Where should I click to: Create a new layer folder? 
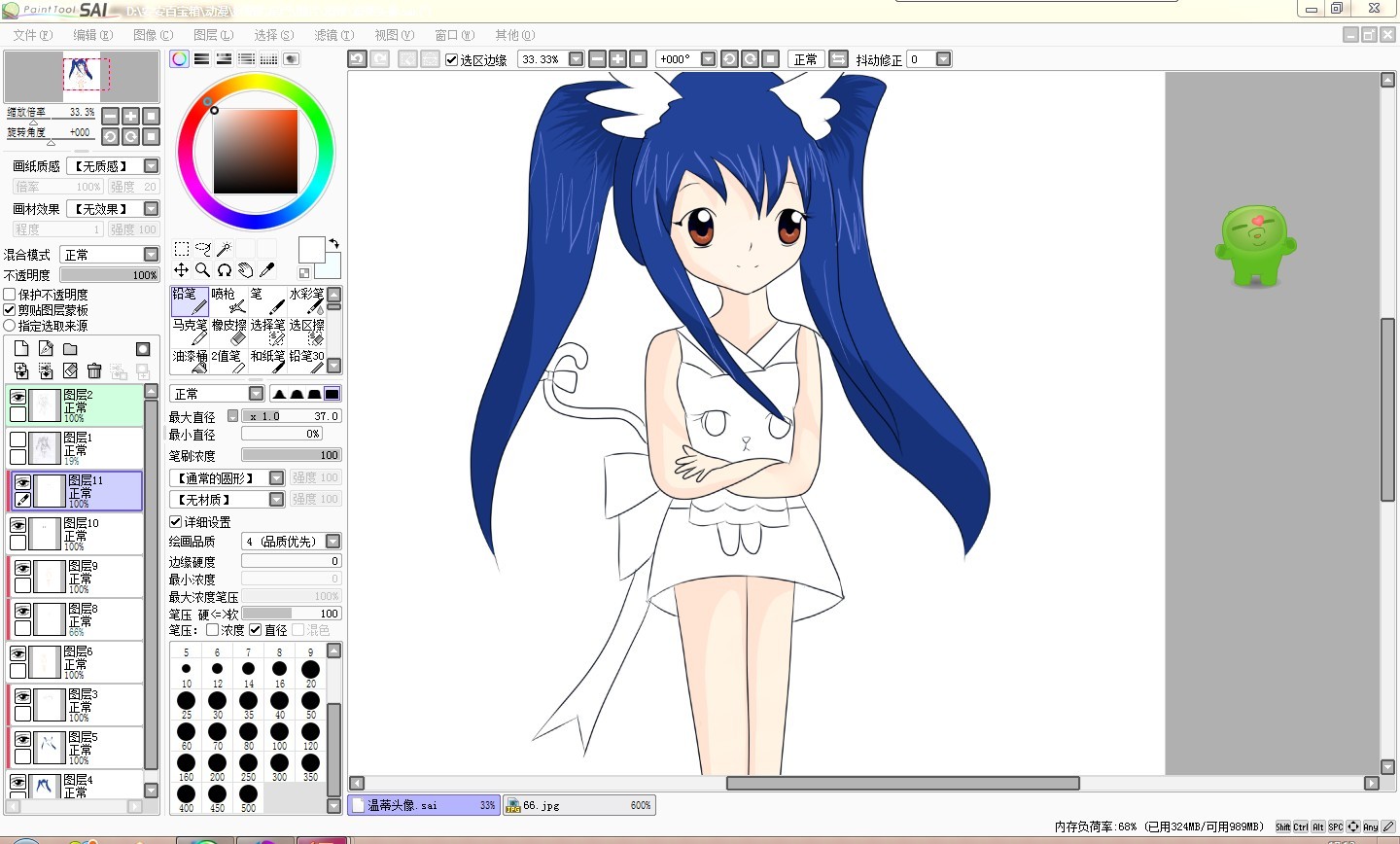coord(70,348)
